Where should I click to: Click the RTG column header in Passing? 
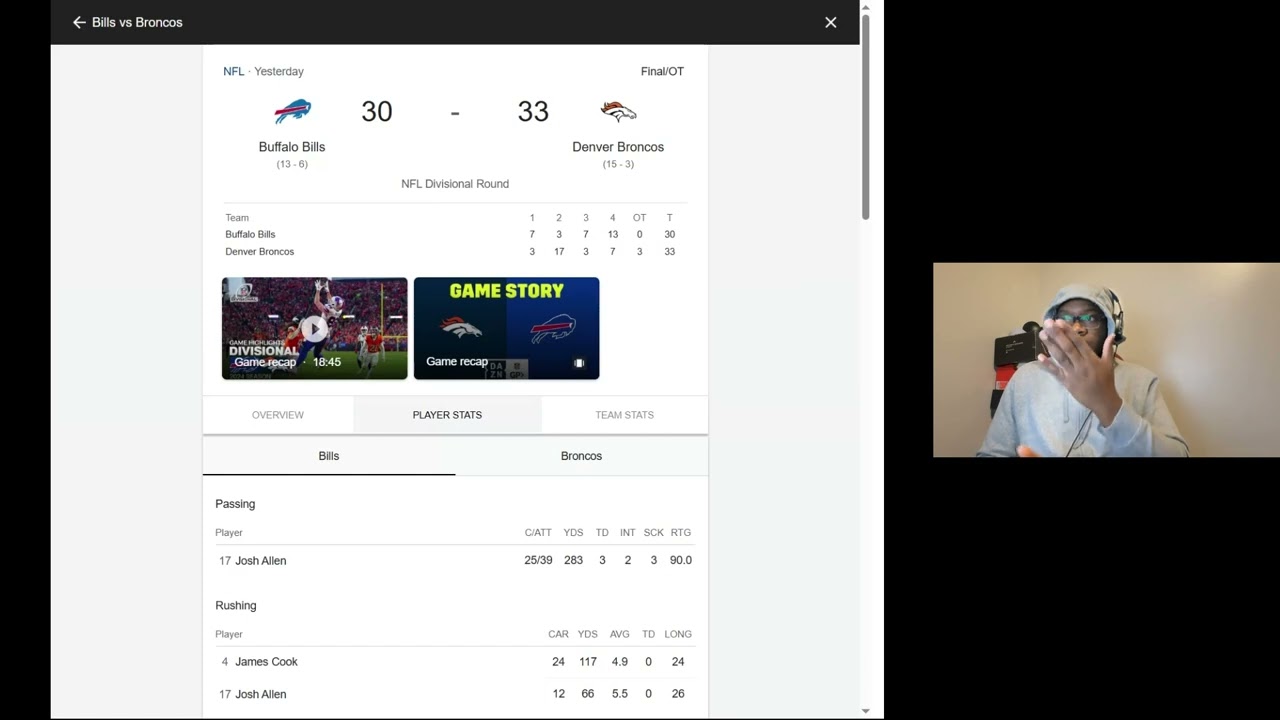pyautogui.click(x=681, y=533)
